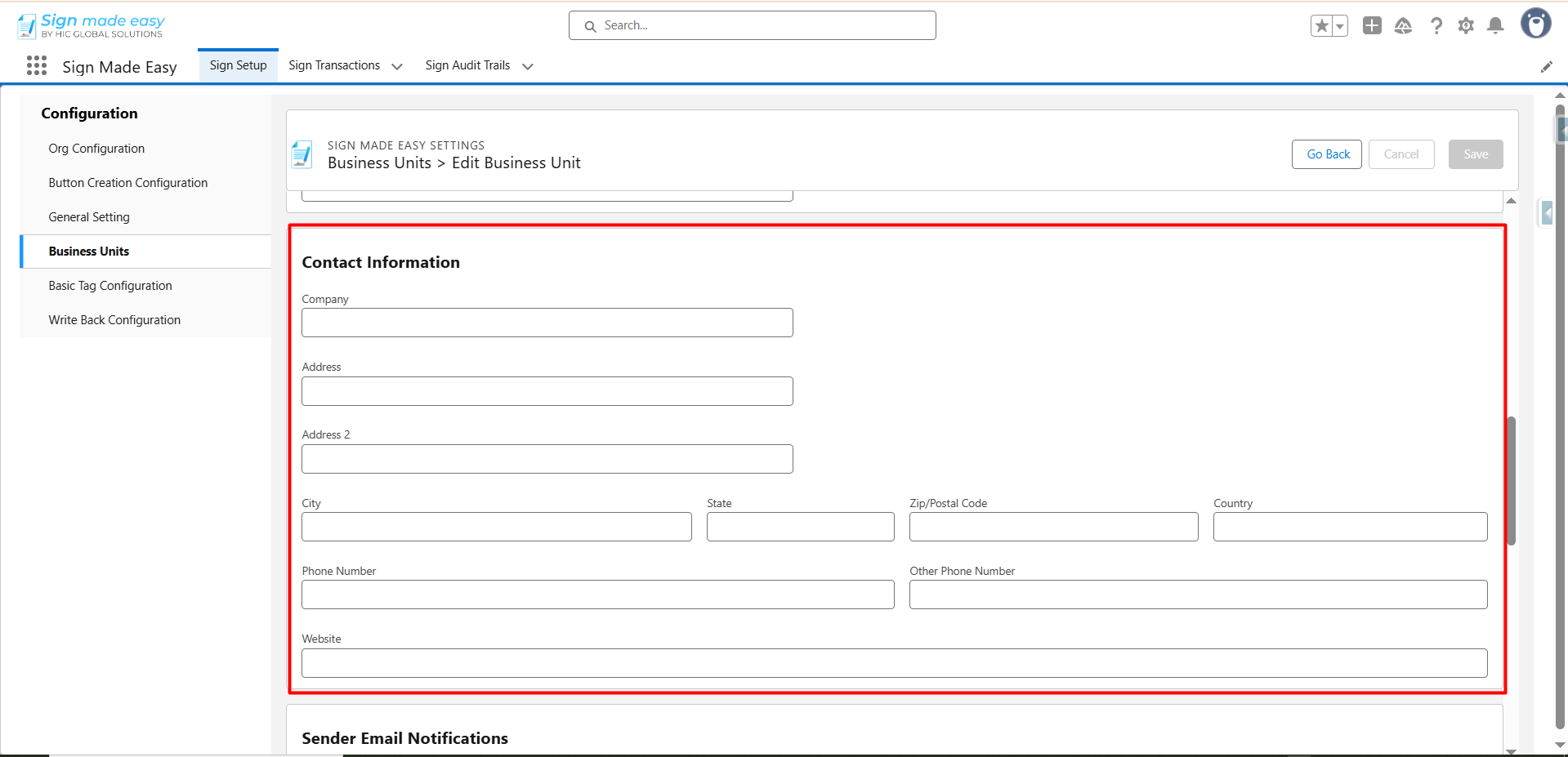
Task: Open the Setup gear icon
Action: (x=1466, y=26)
